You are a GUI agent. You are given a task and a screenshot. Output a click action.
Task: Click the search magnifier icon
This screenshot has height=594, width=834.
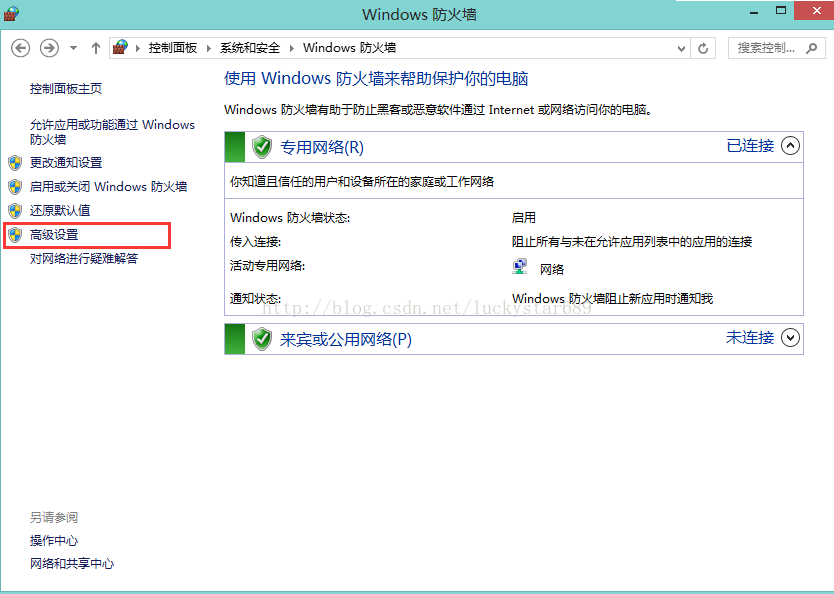coord(812,48)
